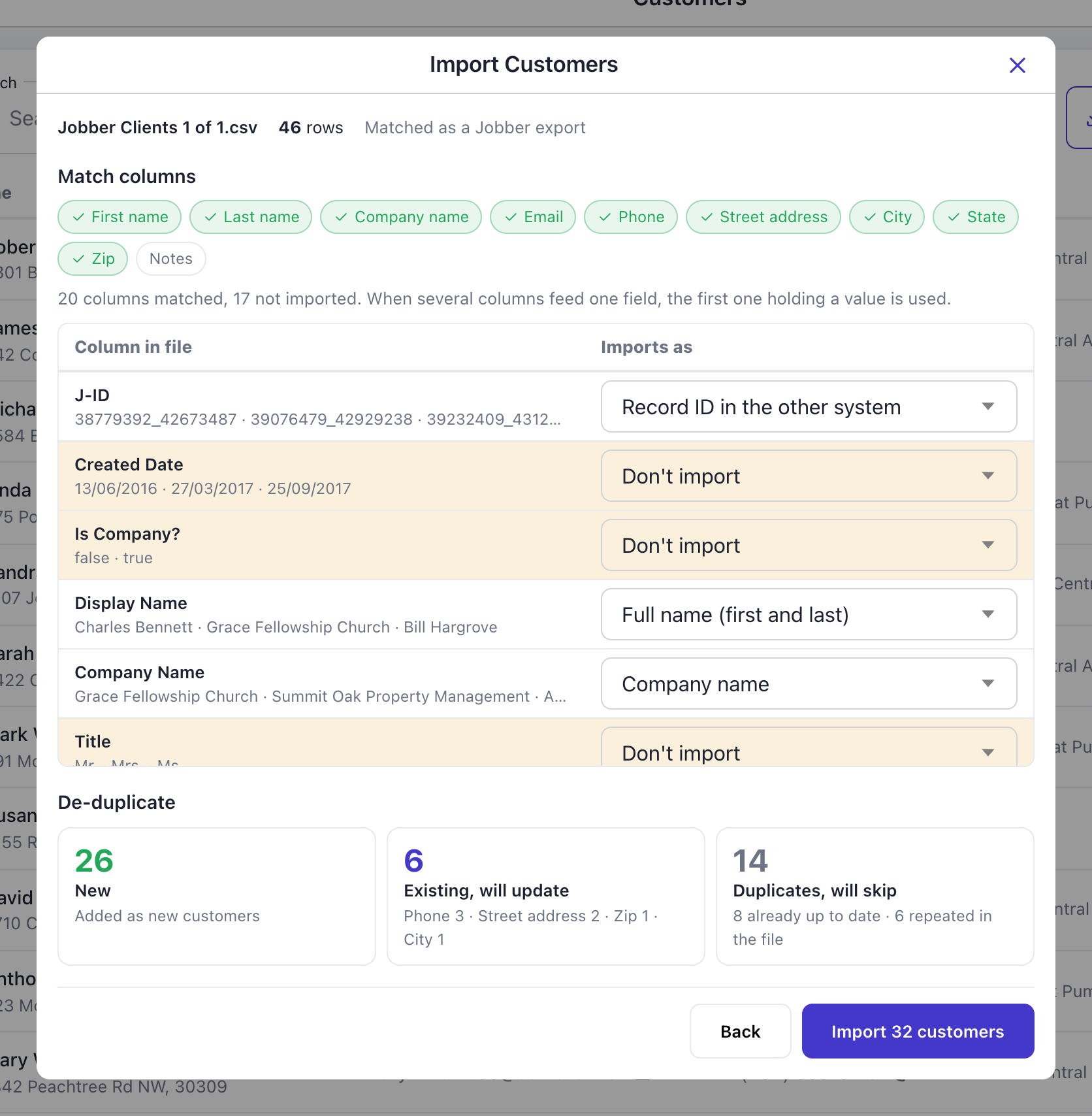The height and width of the screenshot is (1116, 1092).
Task: Toggle the Zip column chip
Action: pos(93,259)
